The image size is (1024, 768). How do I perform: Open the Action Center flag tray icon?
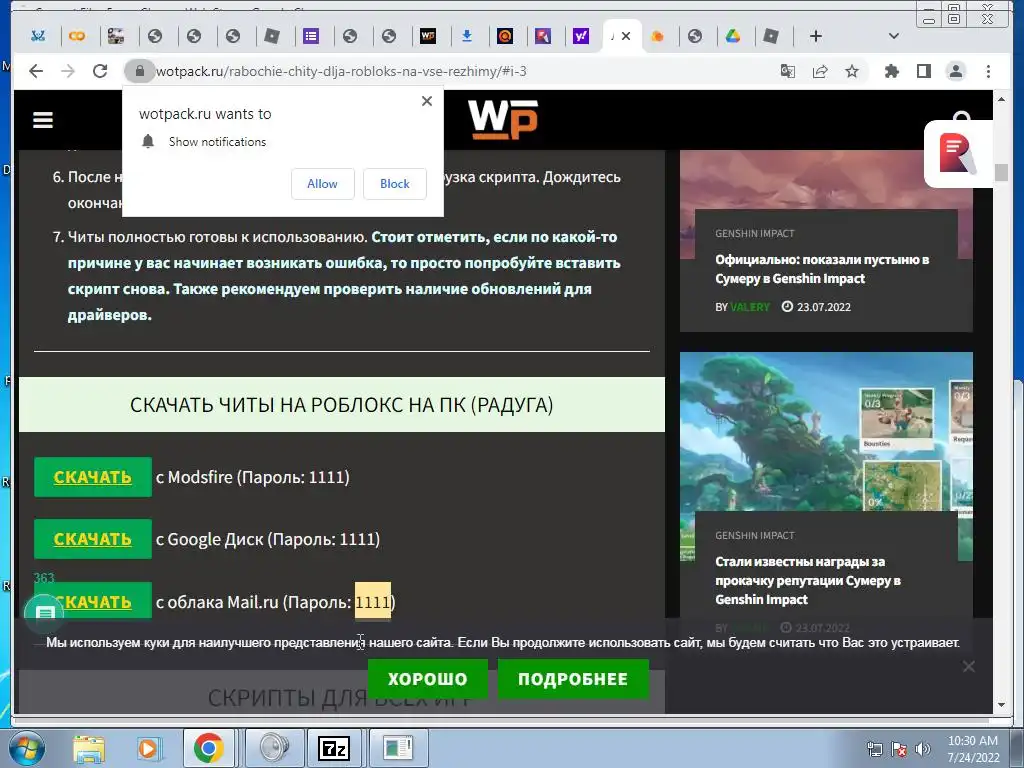pyautogui.click(x=899, y=749)
